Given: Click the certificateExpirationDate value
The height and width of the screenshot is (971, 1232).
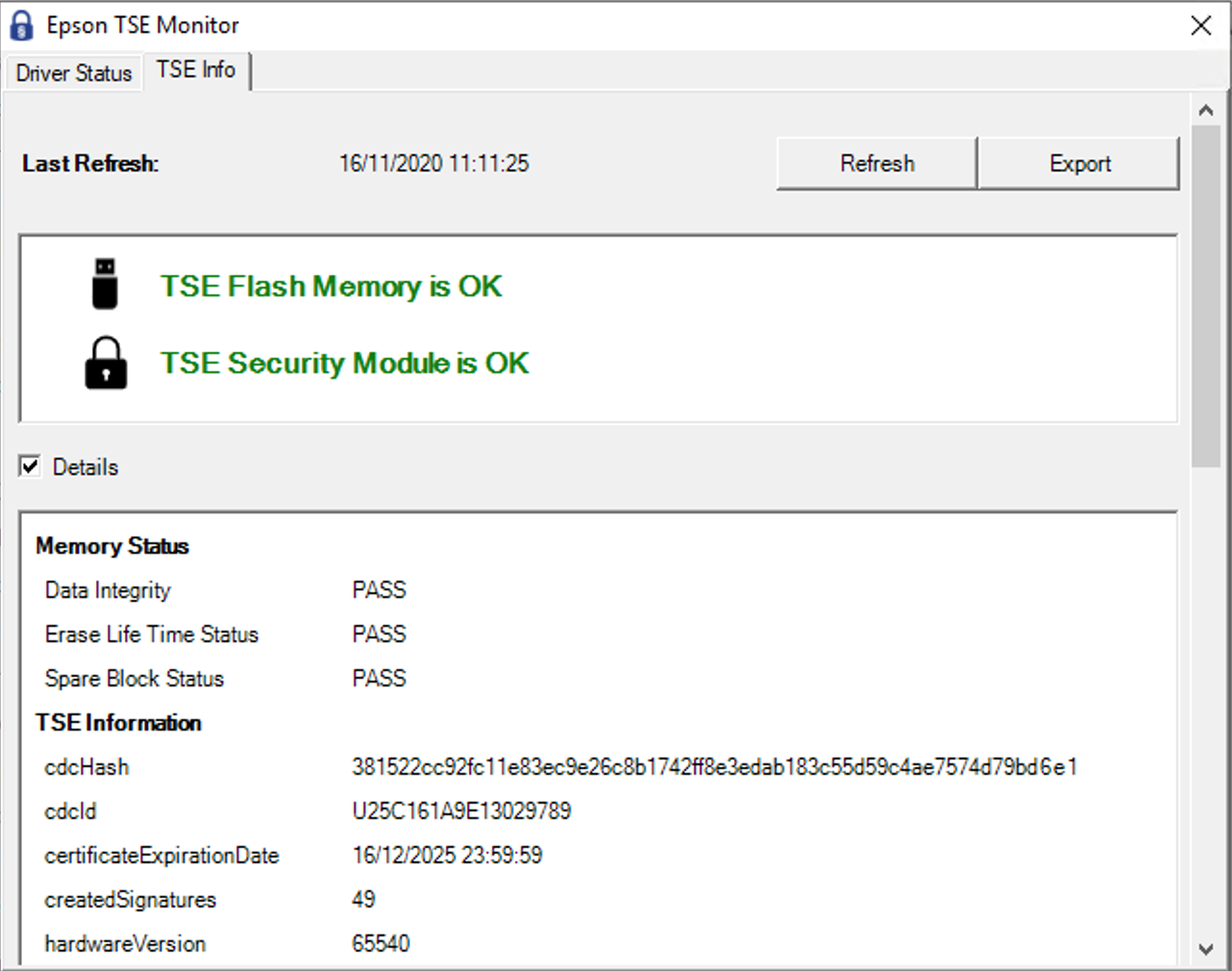Looking at the screenshot, I should [x=447, y=856].
